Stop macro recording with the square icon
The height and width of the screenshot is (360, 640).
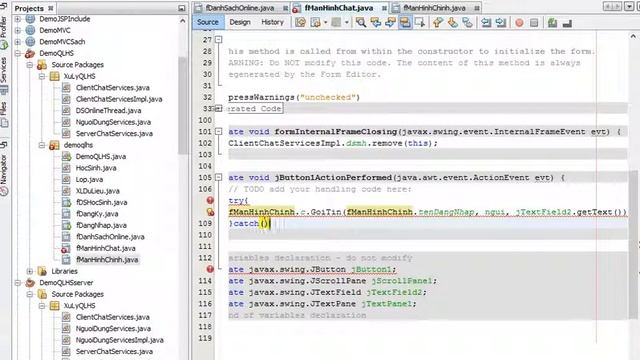coord(534,23)
